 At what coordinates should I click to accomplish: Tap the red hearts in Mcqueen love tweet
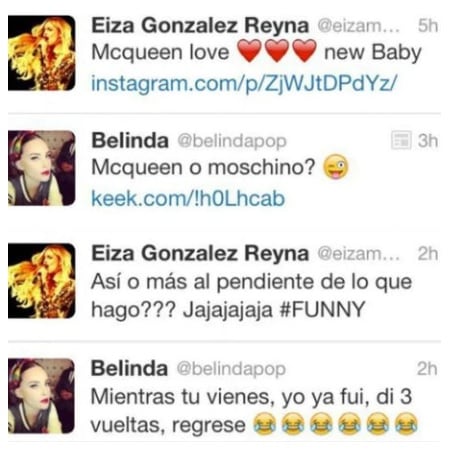tap(277, 51)
